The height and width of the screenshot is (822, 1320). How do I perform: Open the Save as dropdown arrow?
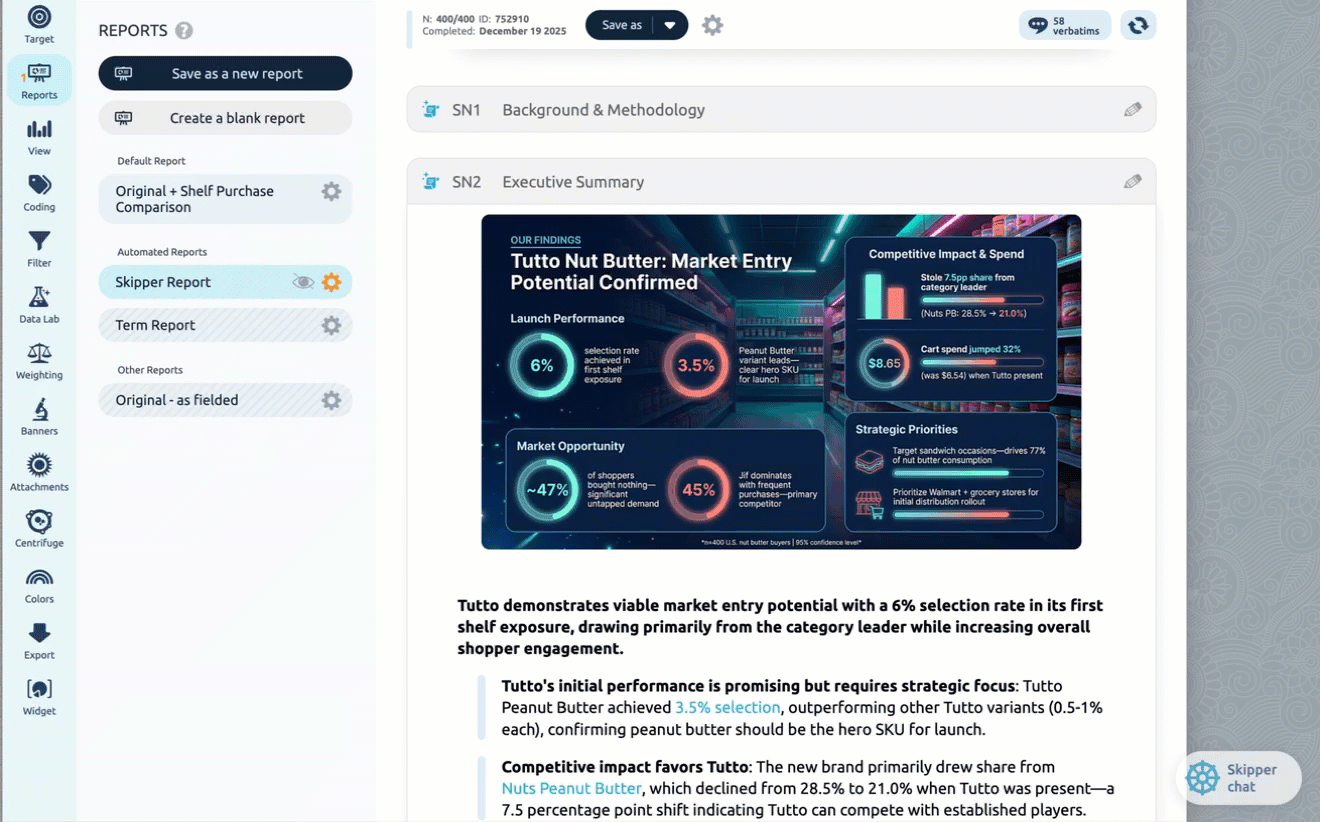pyautogui.click(x=670, y=25)
